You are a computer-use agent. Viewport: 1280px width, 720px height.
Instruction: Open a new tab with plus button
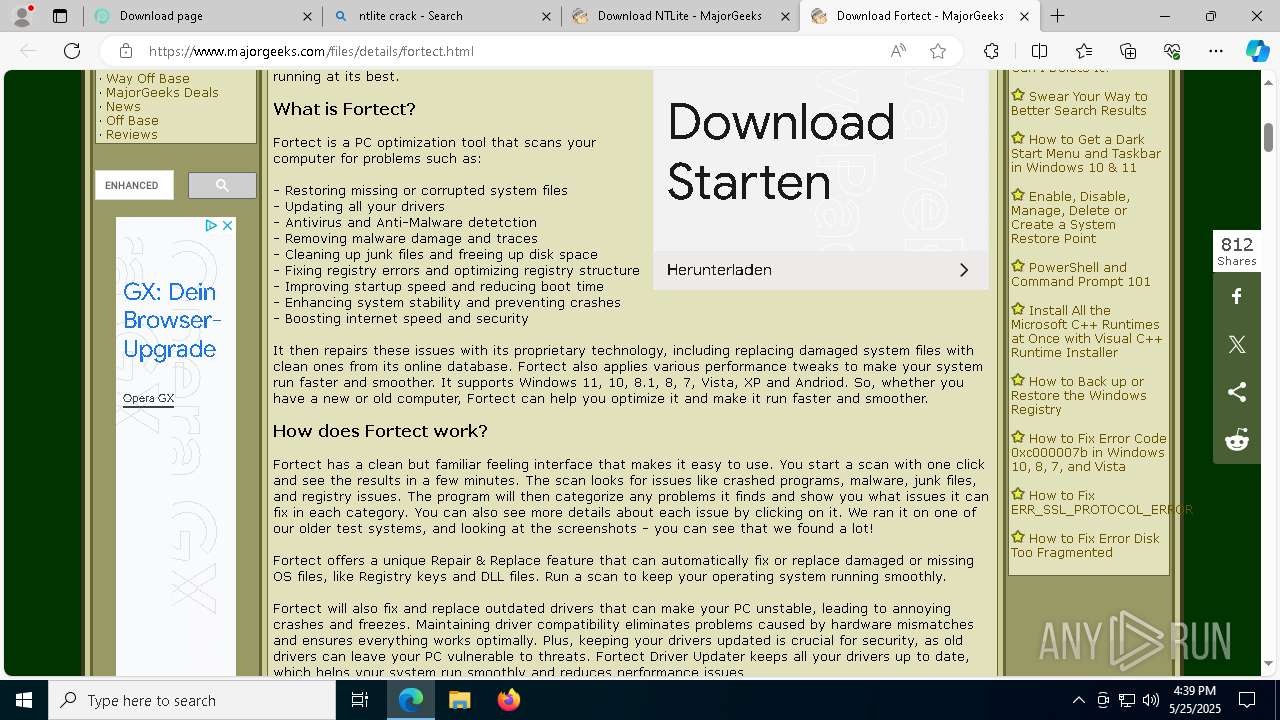tap(1057, 16)
